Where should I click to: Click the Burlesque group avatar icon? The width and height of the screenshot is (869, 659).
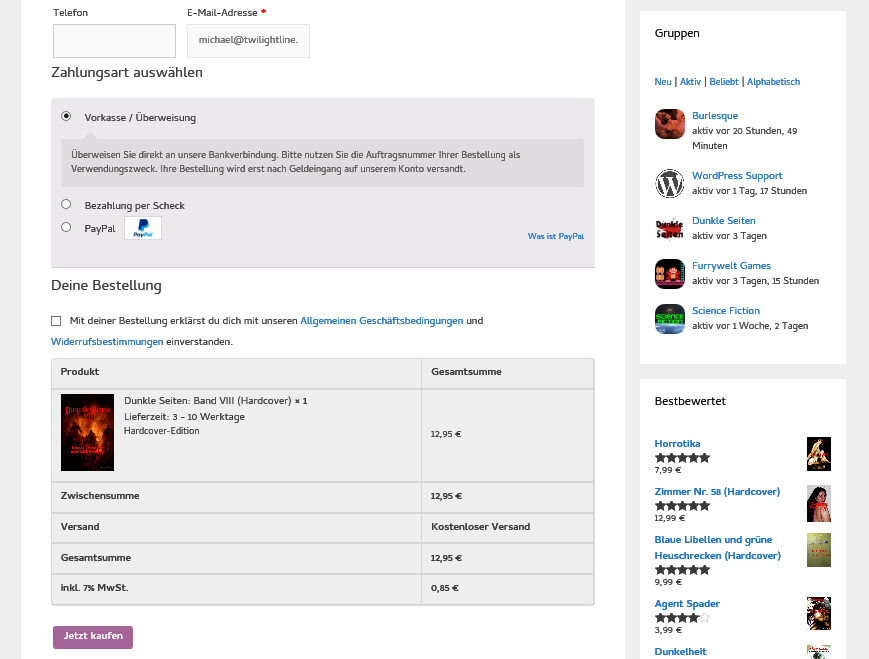669,124
